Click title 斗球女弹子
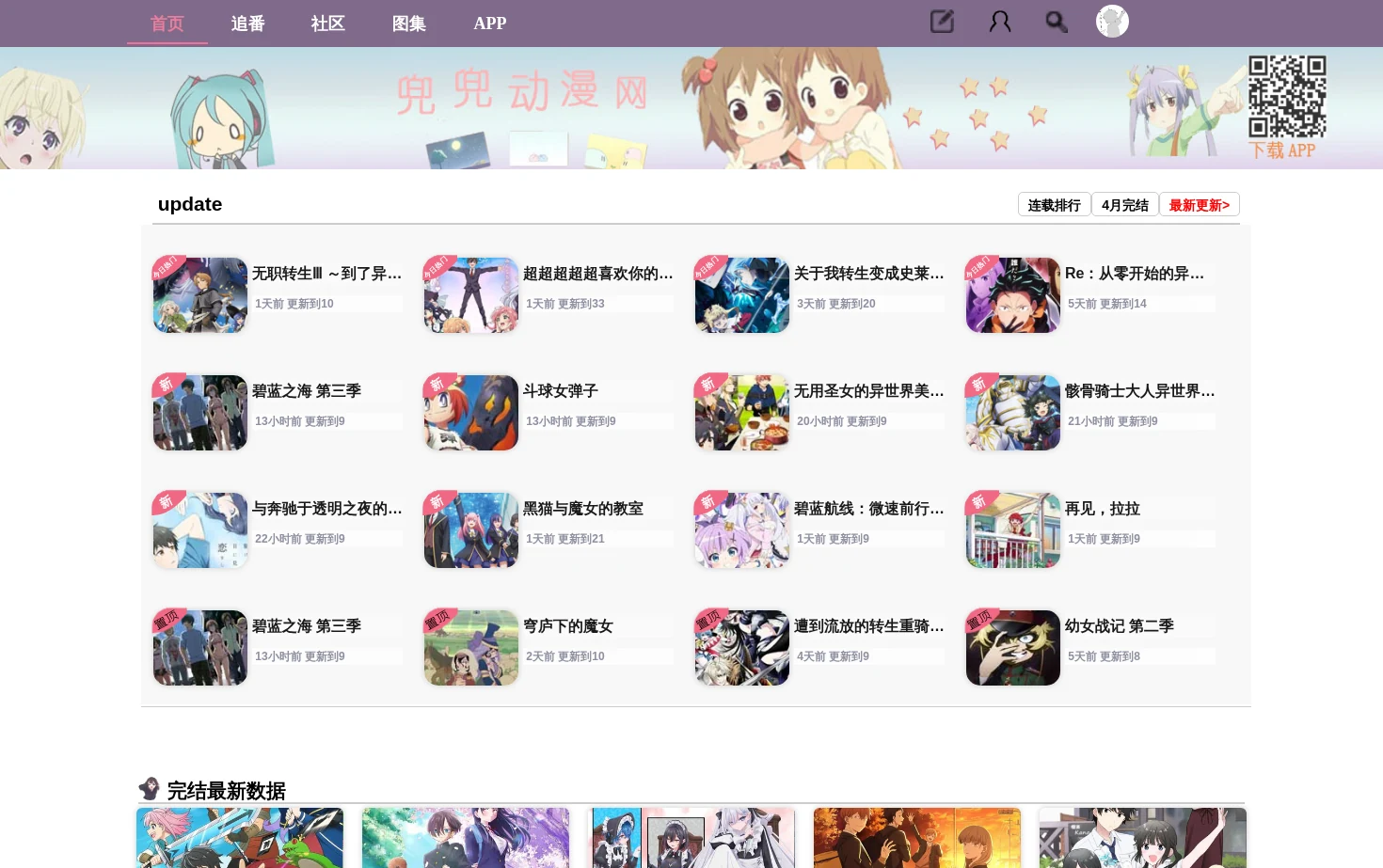Screen dimensions: 1383x868 coord(561,391)
